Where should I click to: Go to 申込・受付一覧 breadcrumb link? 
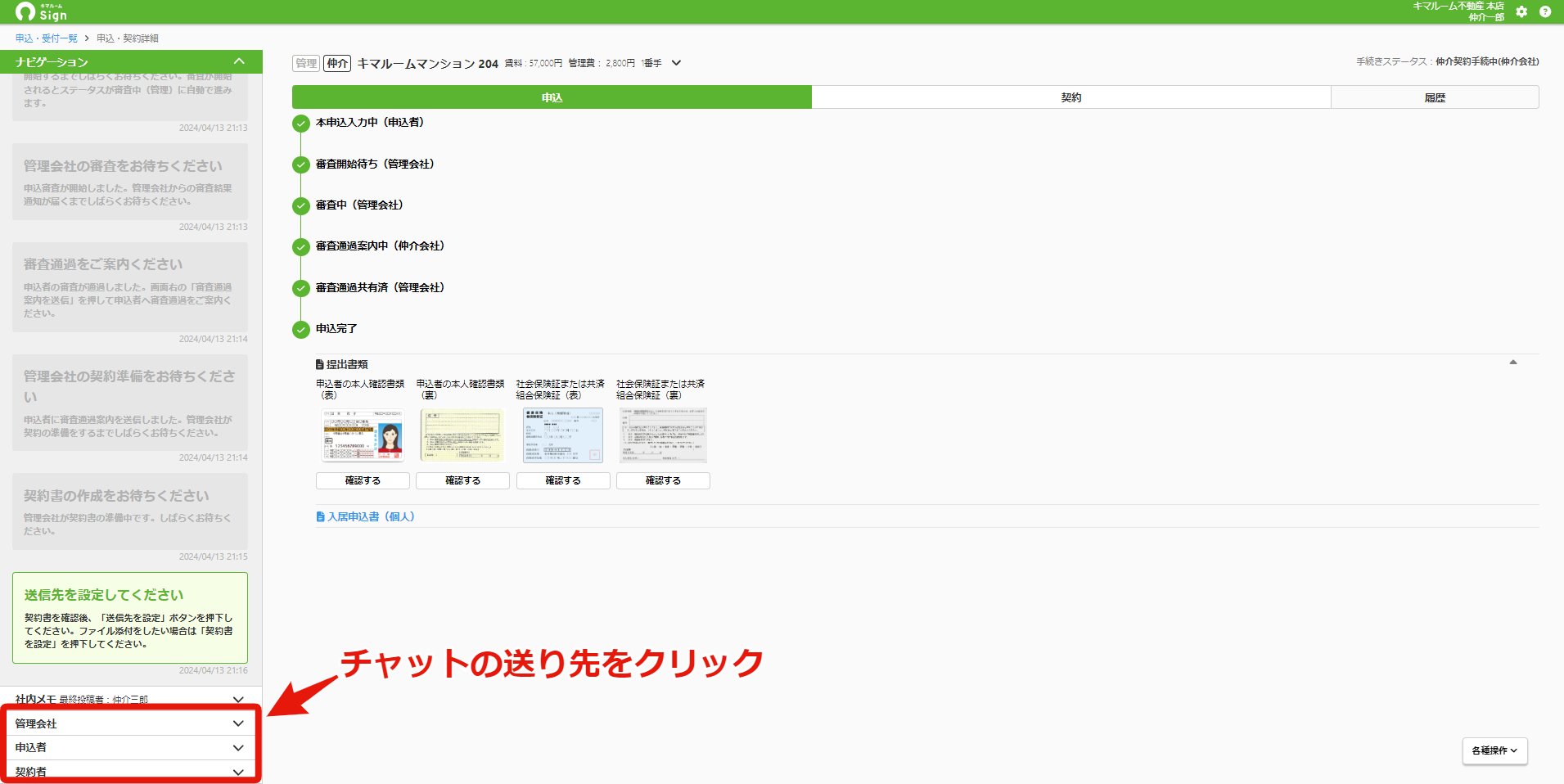click(x=47, y=38)
